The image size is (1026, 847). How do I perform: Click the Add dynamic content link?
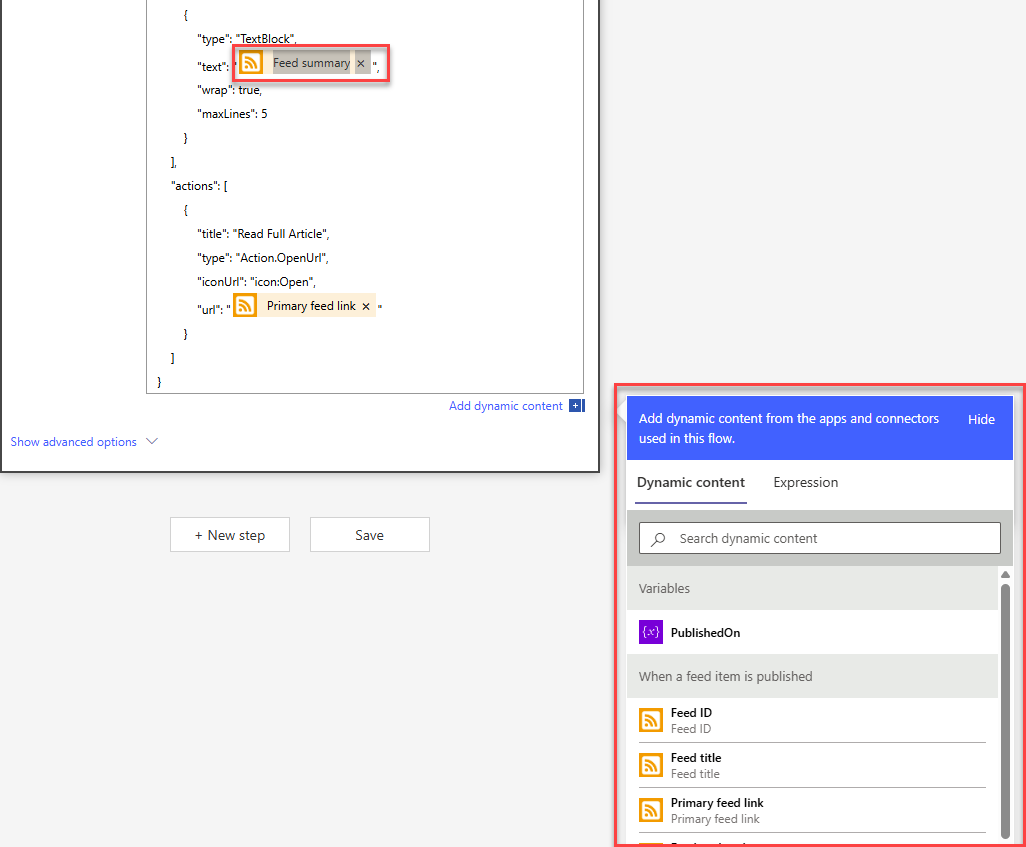(505, 406)
